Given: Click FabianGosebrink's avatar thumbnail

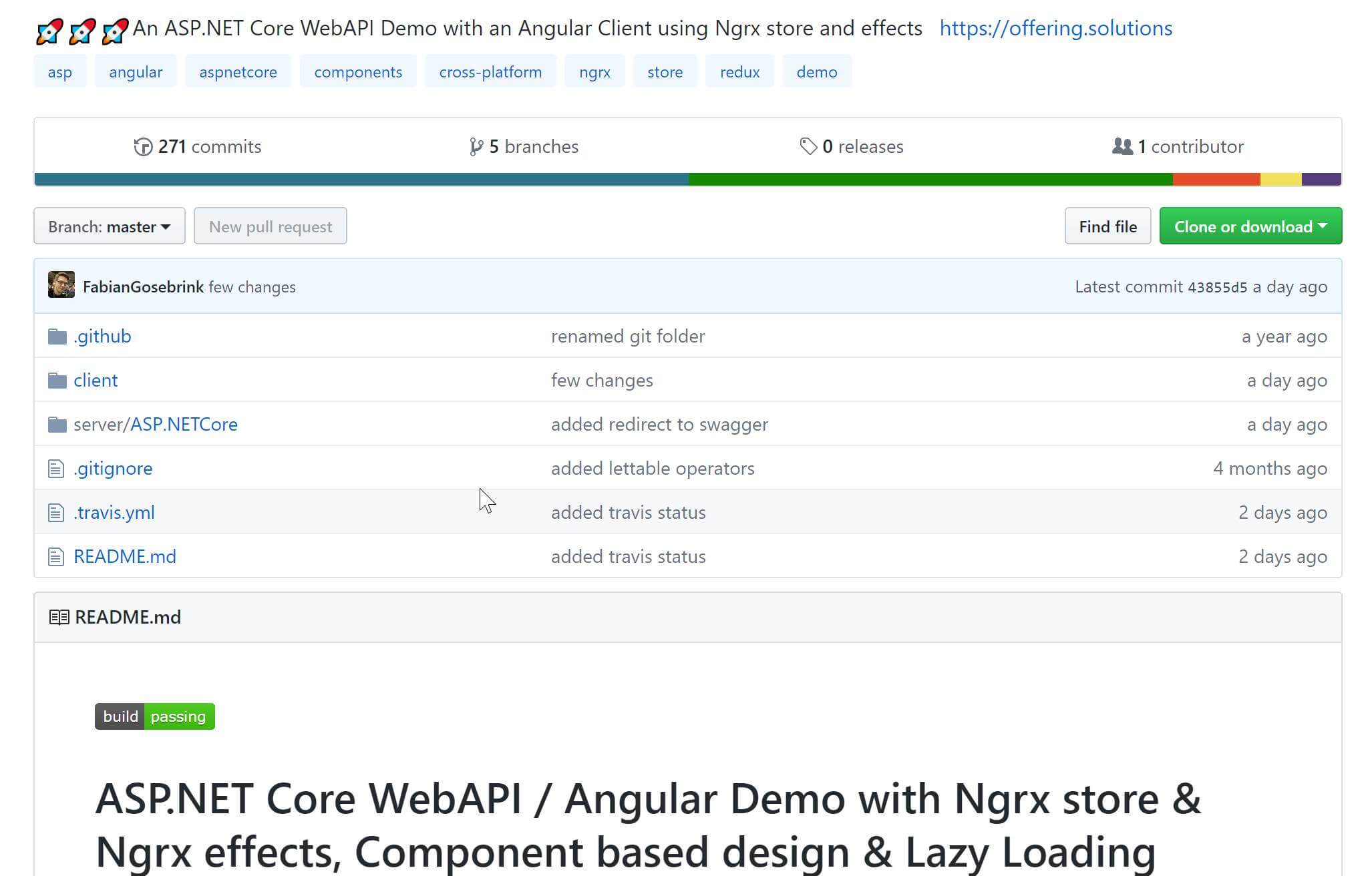Looking at the screenshot, I should 61,285.
